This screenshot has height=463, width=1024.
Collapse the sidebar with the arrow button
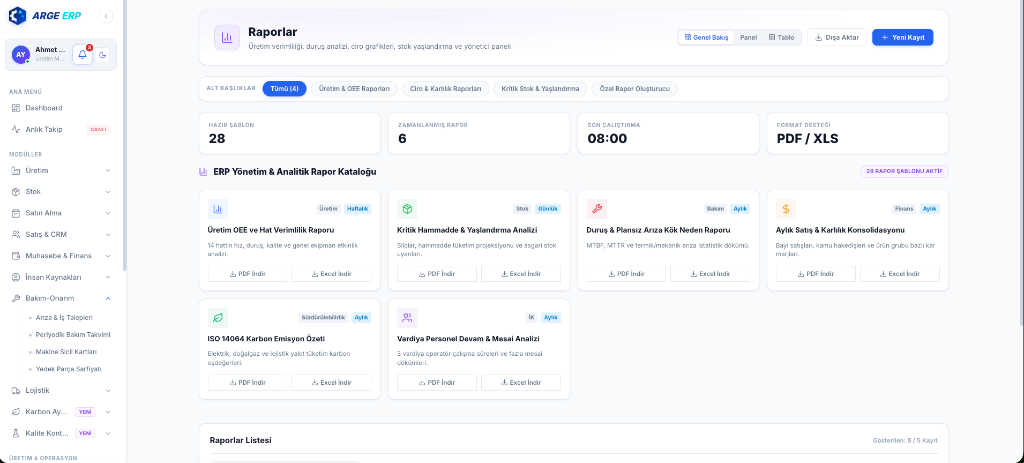[107, 16]
